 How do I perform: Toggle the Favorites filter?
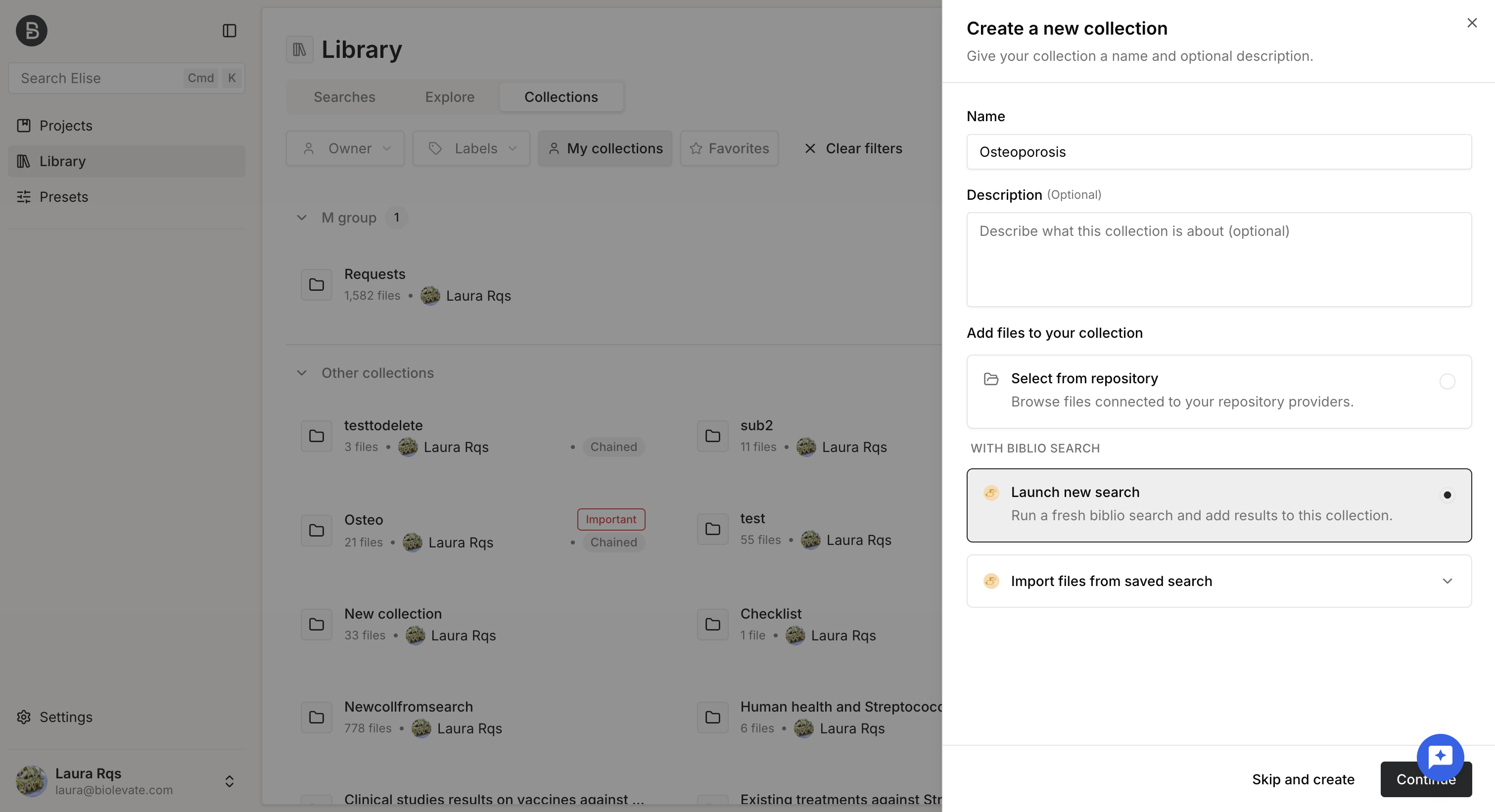pyautogui.click(x=729, y=148)
